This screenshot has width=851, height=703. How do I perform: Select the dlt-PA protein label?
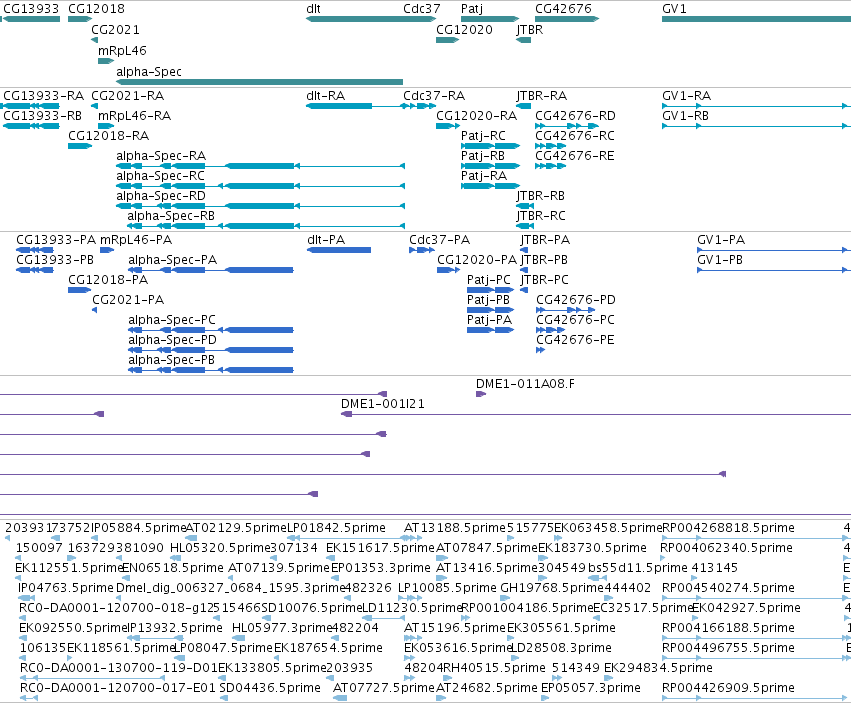326,240
